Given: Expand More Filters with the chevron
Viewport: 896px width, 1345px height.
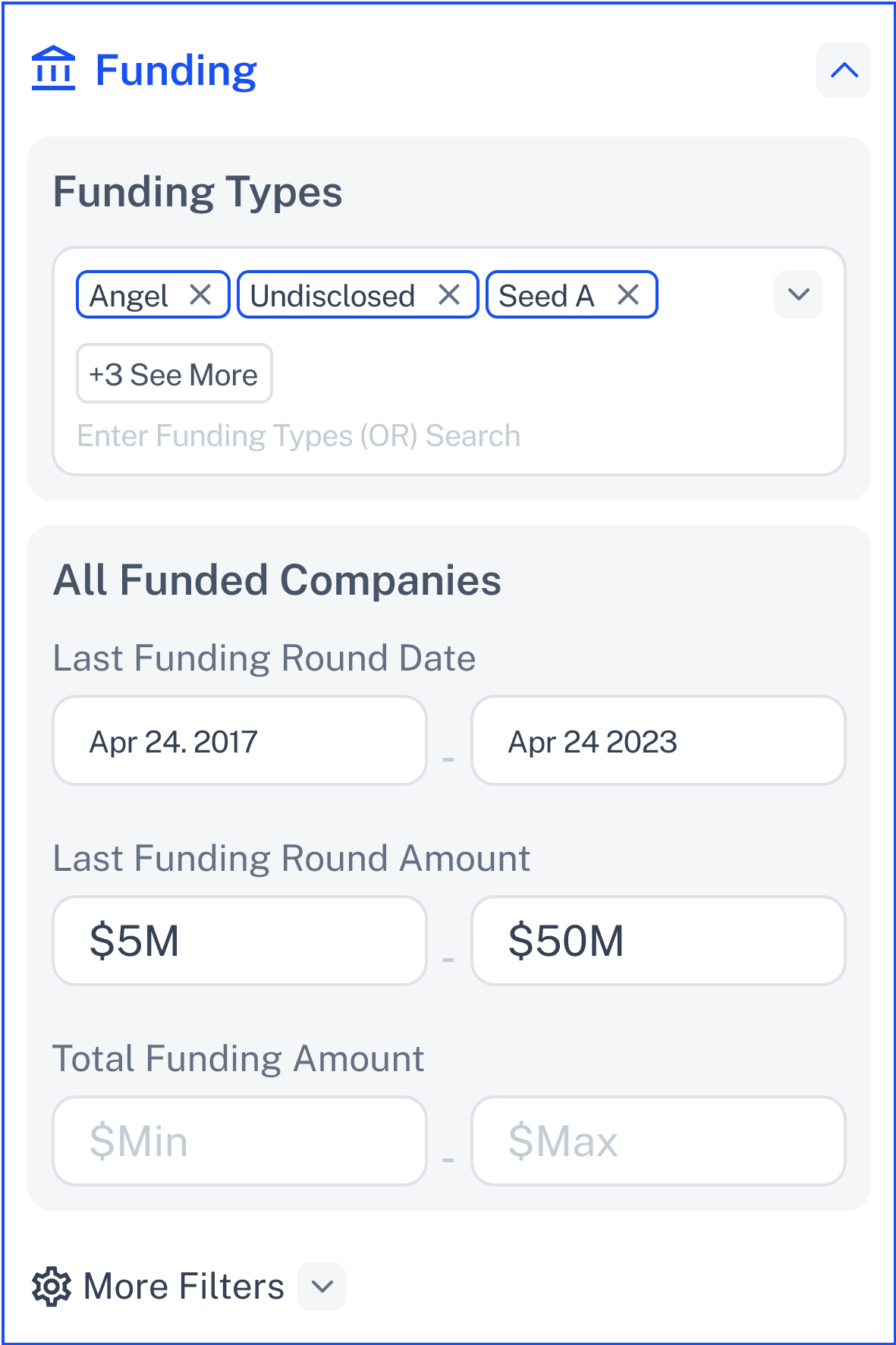Looking at the screenshot, I should [x=322, y=1287].
